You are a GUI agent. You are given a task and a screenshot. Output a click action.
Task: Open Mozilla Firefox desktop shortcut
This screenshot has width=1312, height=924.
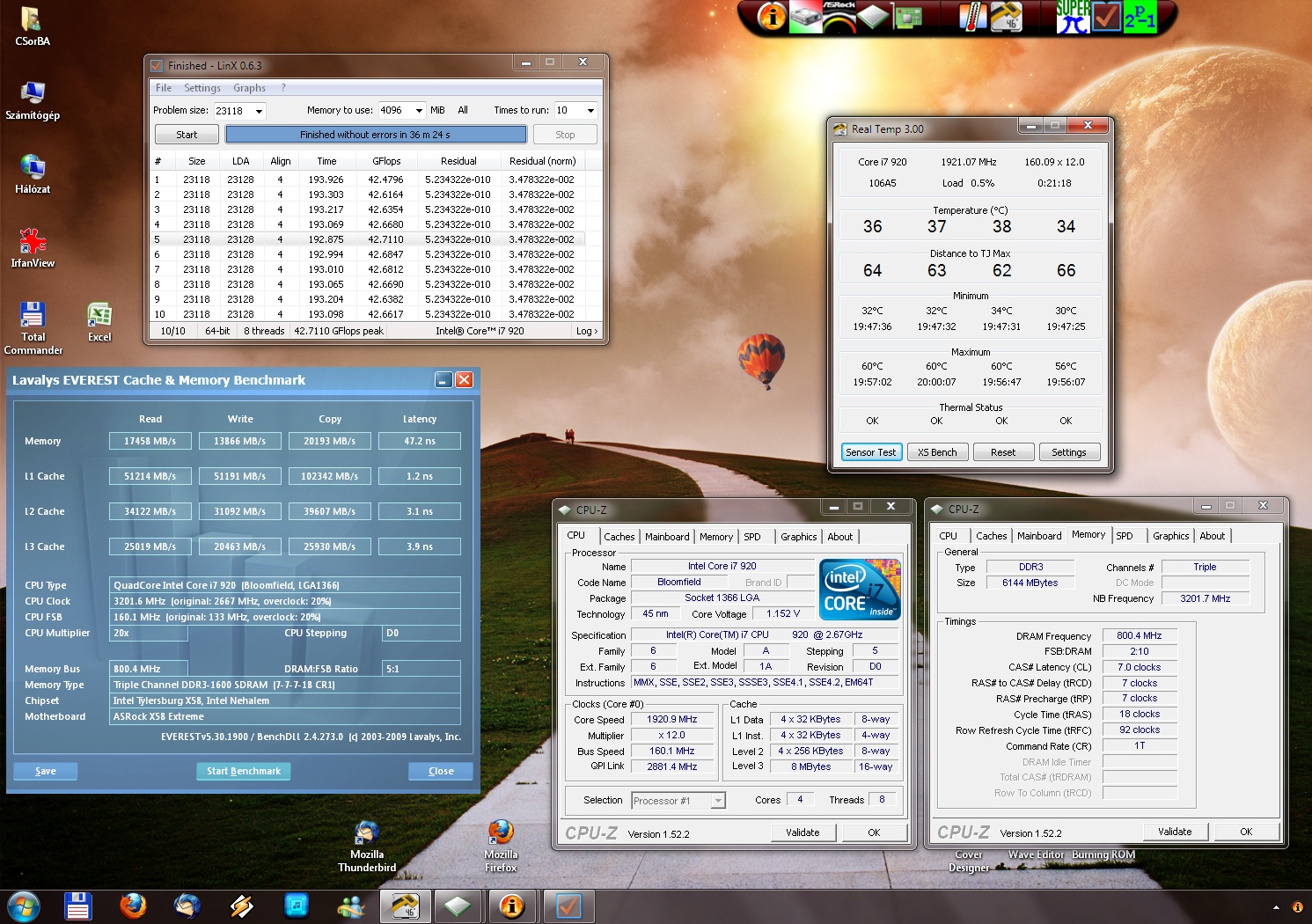coord(501,847)
